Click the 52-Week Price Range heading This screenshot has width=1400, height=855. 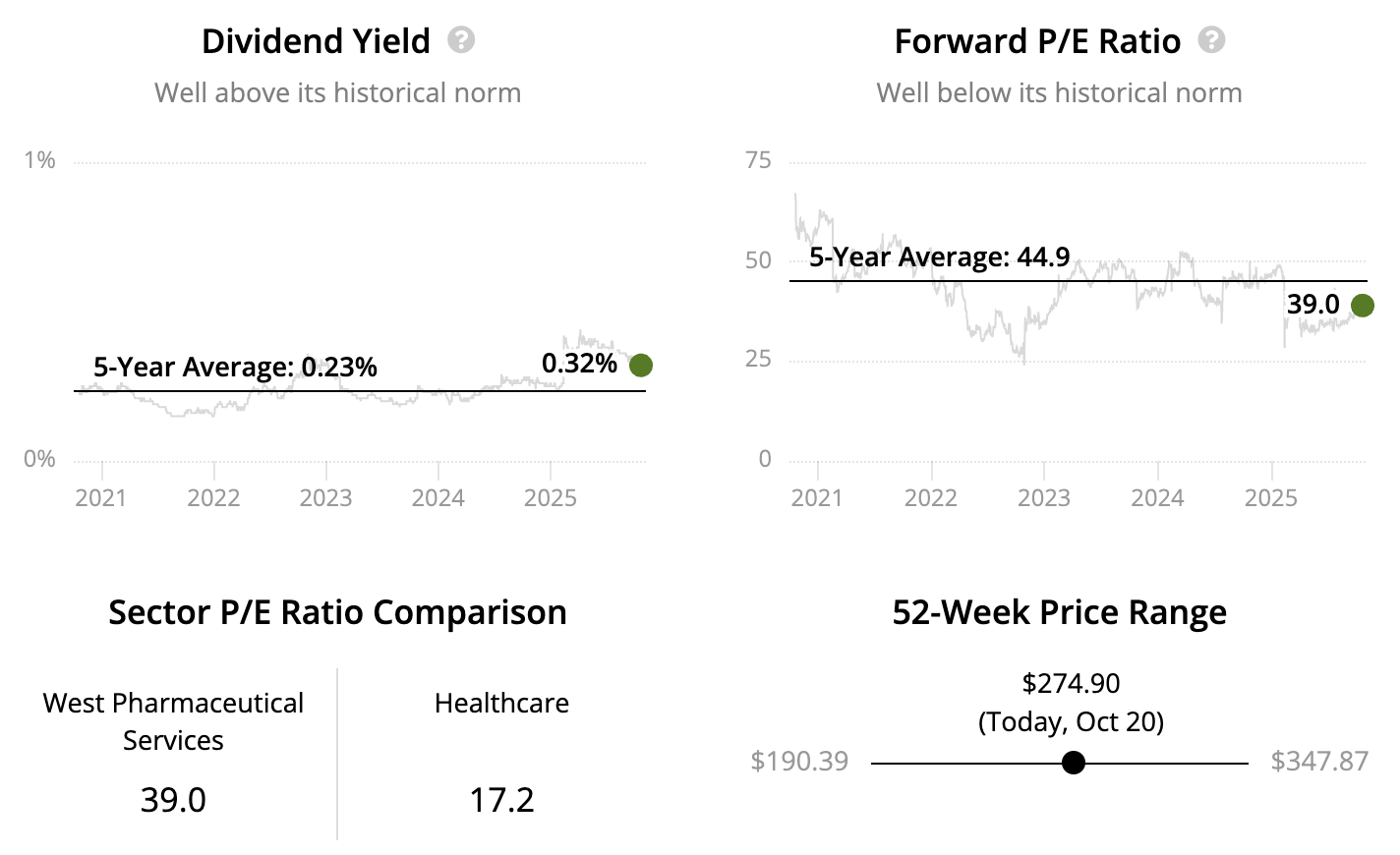[x=1059, y=612]
